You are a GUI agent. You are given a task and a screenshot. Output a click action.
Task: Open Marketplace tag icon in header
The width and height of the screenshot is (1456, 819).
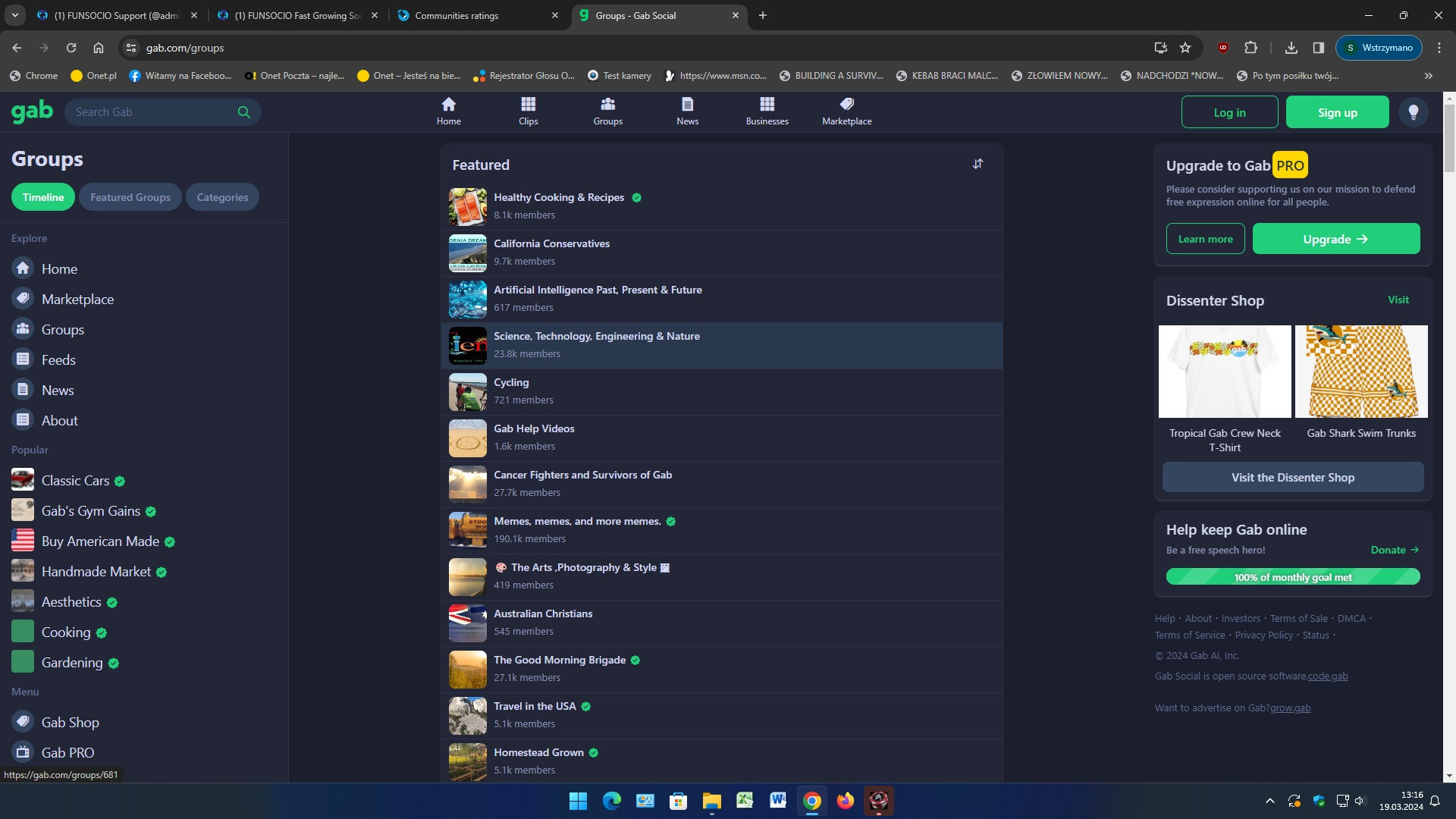846,105
